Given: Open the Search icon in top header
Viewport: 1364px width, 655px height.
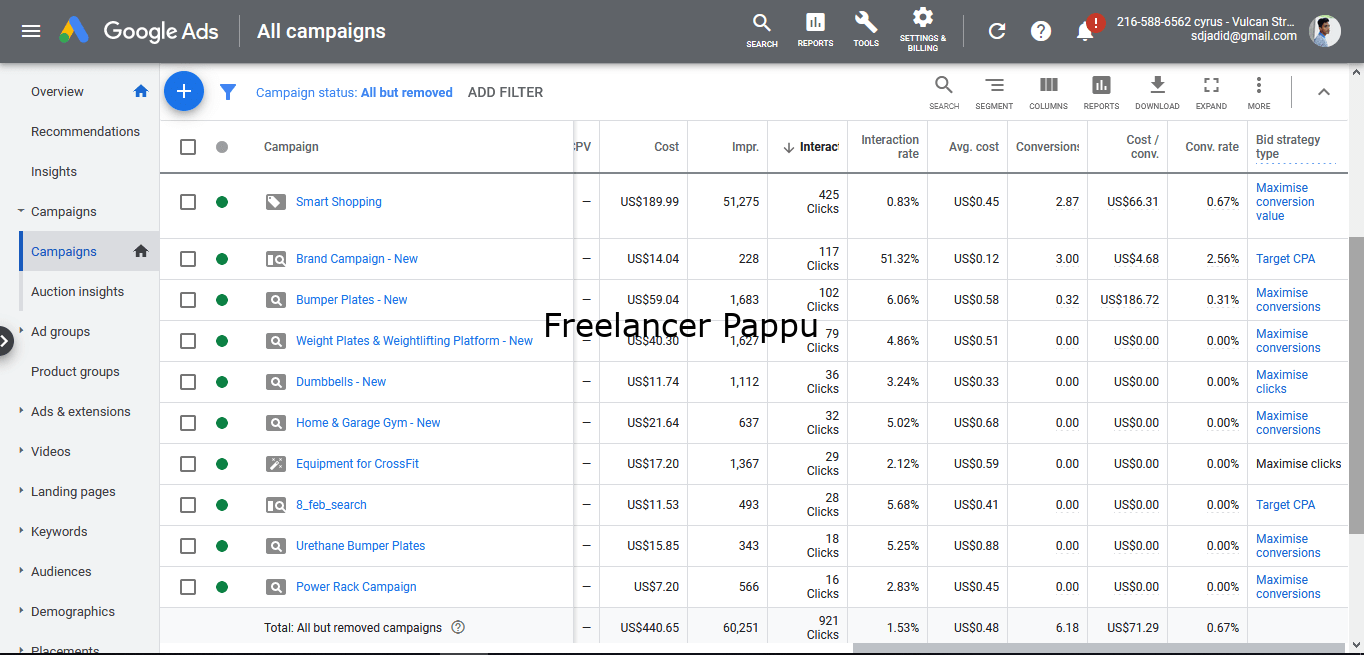Looking at the screenshot, I should pos(762,30).
